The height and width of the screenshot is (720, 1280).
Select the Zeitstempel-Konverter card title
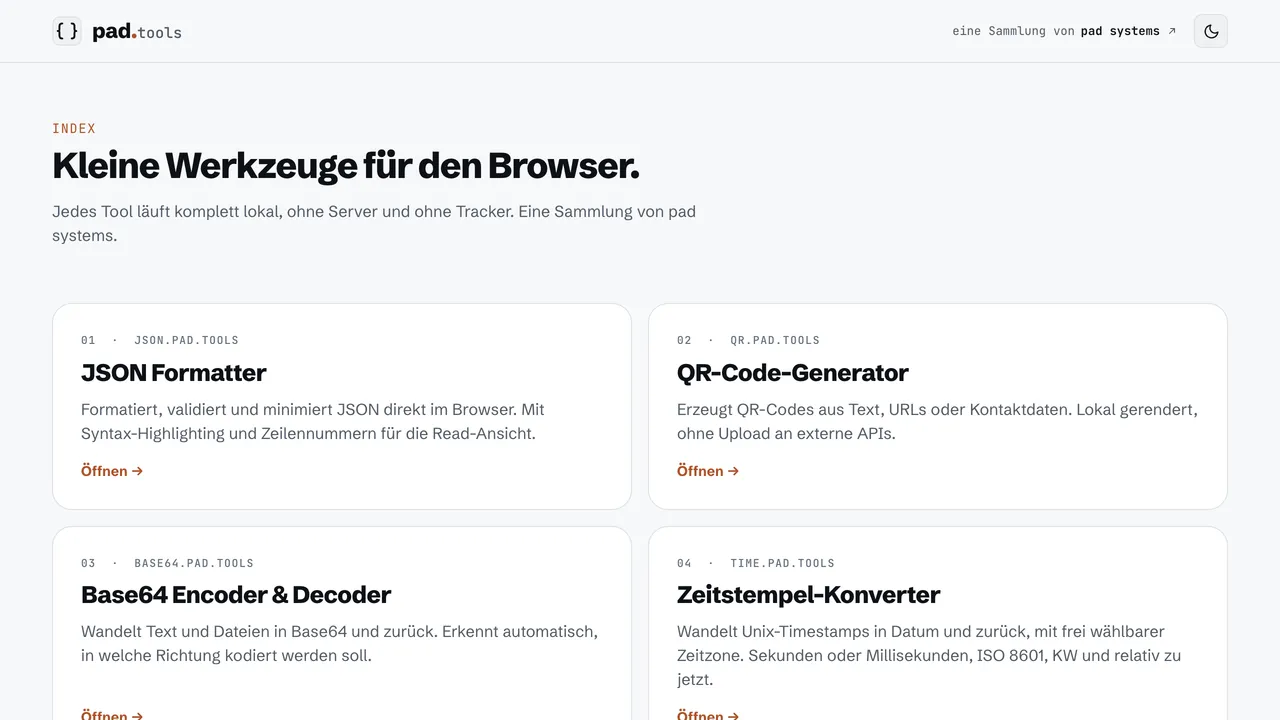click(809, 595)
